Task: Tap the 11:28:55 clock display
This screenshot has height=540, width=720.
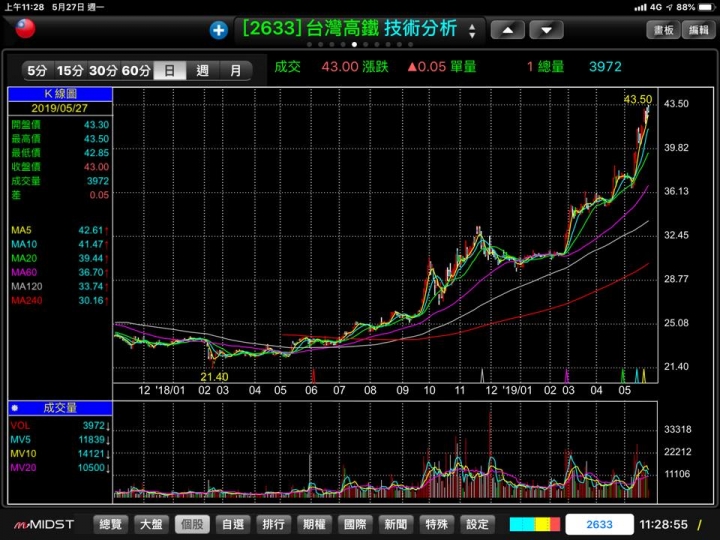Action: point(663,524)
